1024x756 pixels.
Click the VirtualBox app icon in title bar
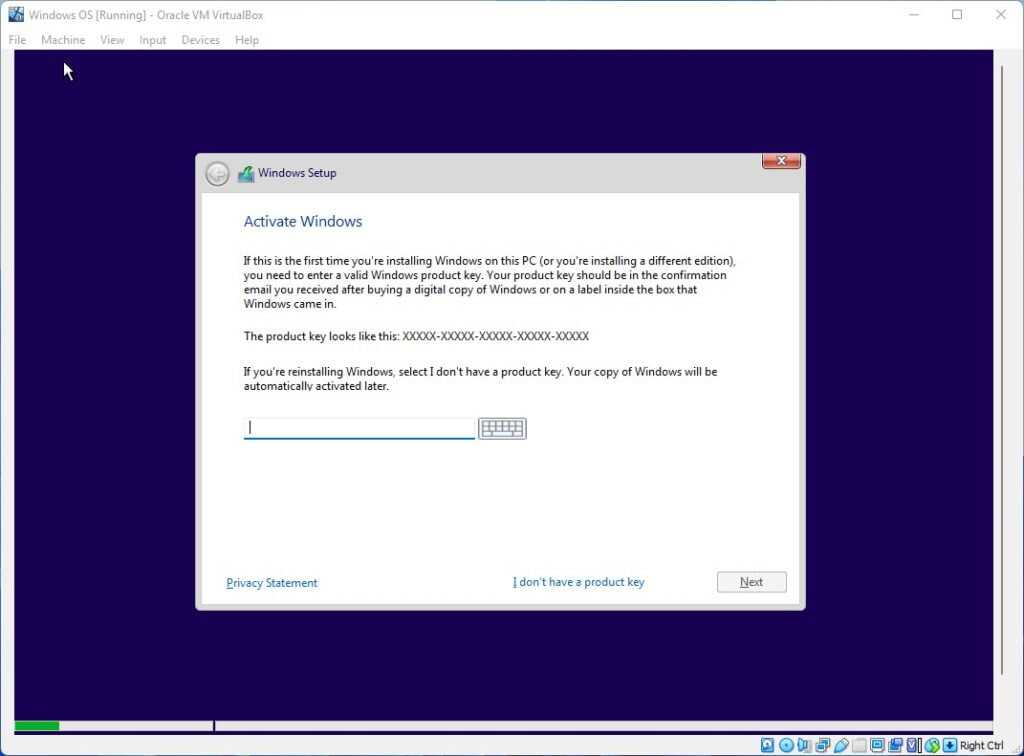(16, 14)
